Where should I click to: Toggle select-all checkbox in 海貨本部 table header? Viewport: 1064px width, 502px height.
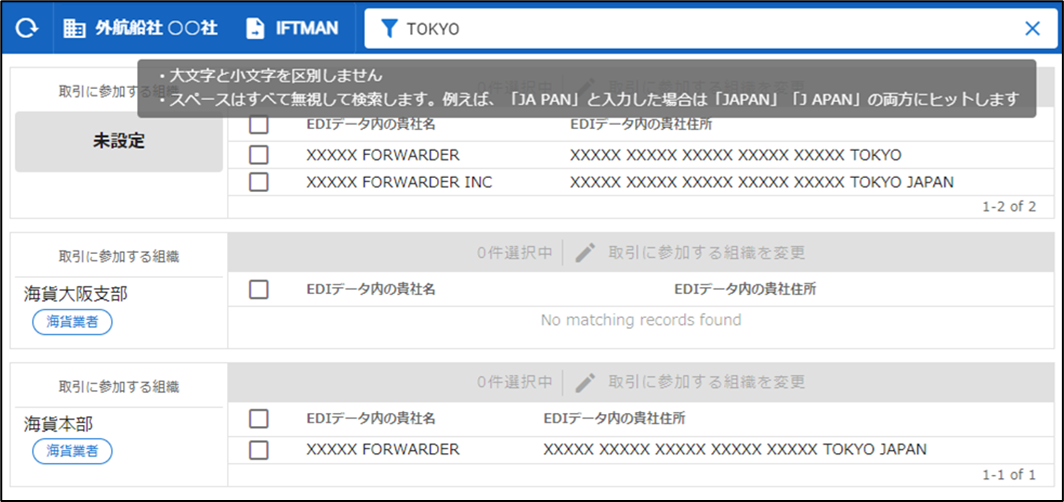tap(259, 418)
